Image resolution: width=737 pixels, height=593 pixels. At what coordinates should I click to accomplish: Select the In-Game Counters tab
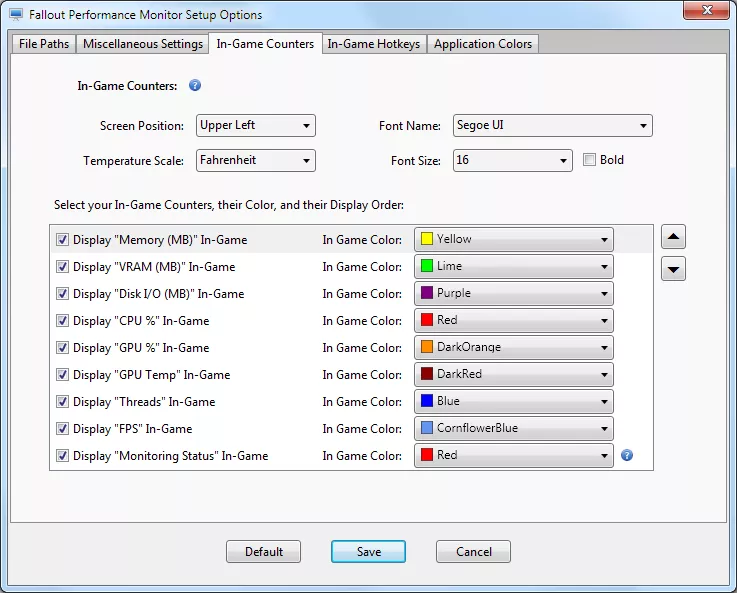click(x=265, y=44)
